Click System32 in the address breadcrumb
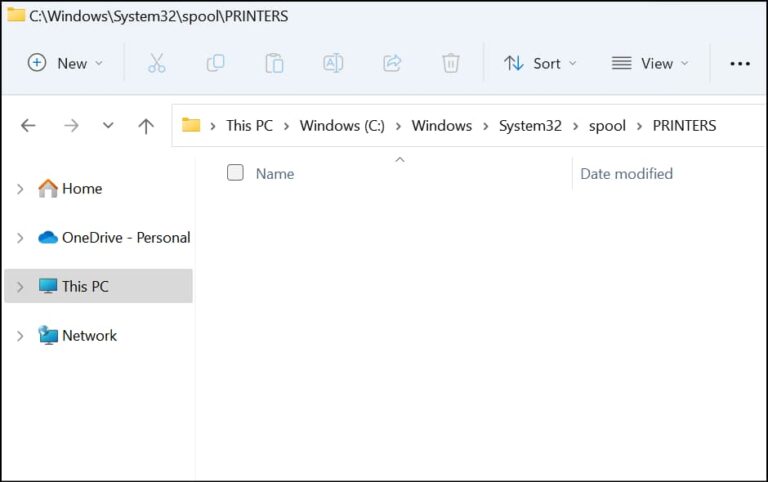This screenshot has width=768, height=482. pos(529,125)
